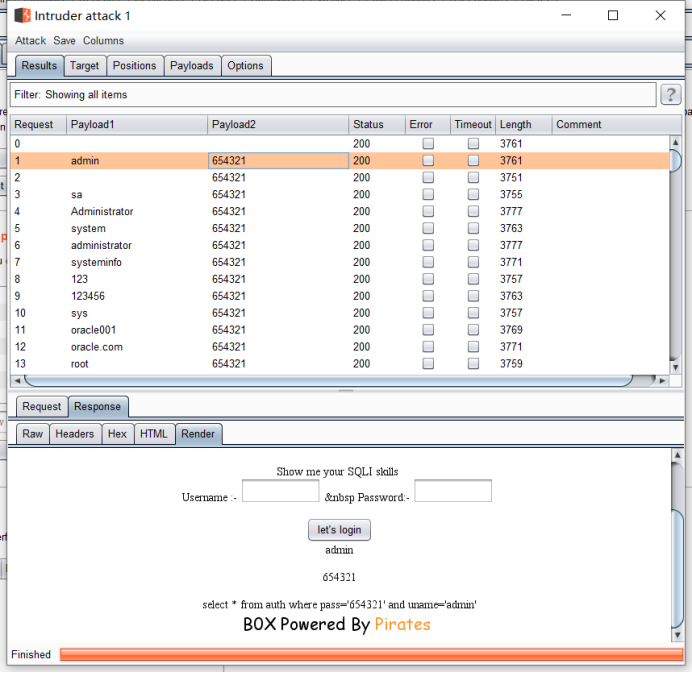
Task: Switch to the Request tab
Action: [x=42, y=406]
